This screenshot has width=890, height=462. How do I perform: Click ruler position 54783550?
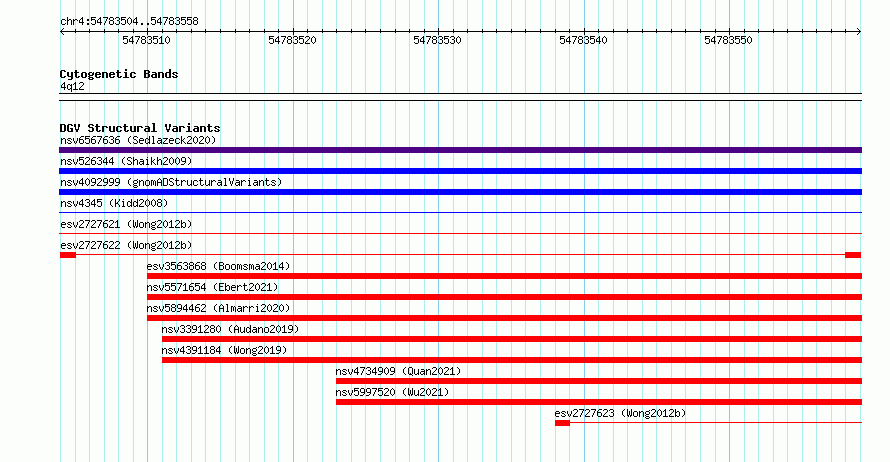[x=729, y=40]
